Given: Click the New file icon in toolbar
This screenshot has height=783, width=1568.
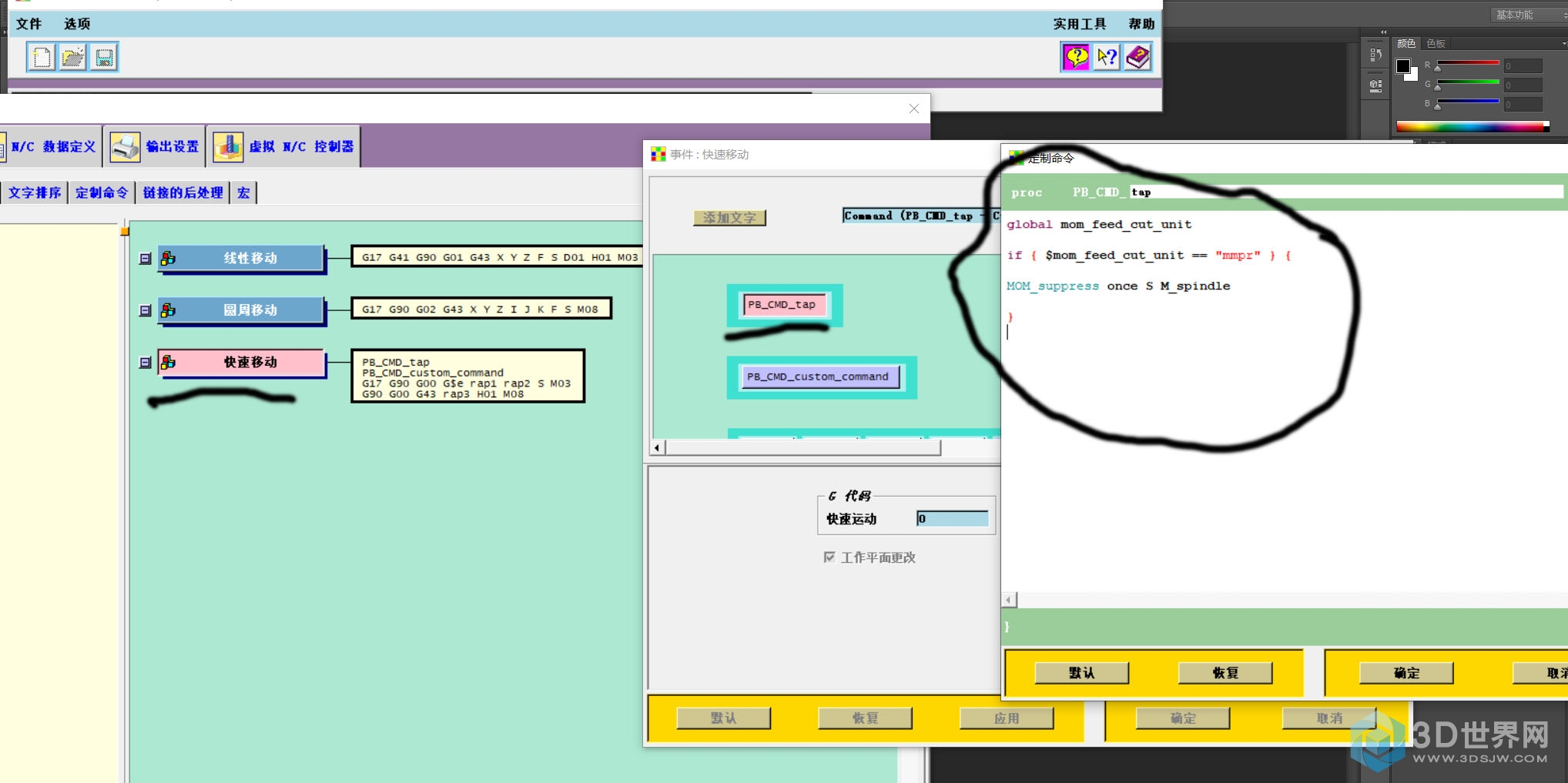Looking at the screenshot, I should point(42,57).
